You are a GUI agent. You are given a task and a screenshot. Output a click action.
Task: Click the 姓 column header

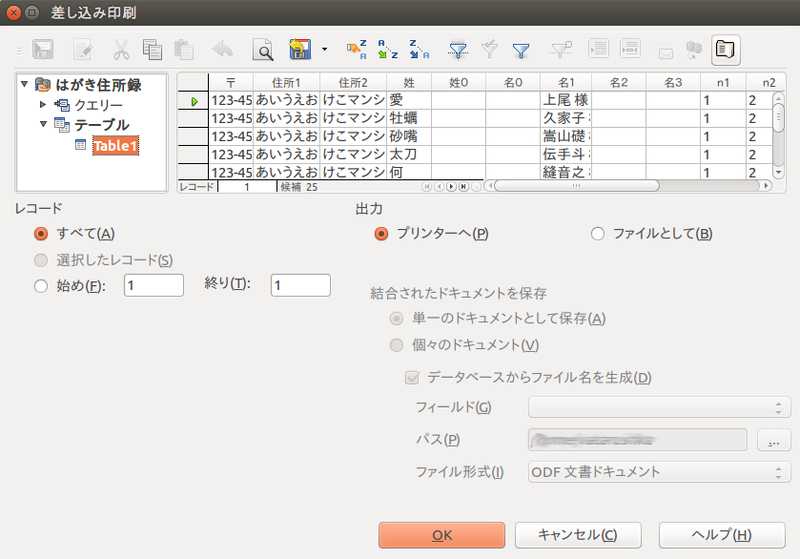pyautogui.click(x=409, y=82)
